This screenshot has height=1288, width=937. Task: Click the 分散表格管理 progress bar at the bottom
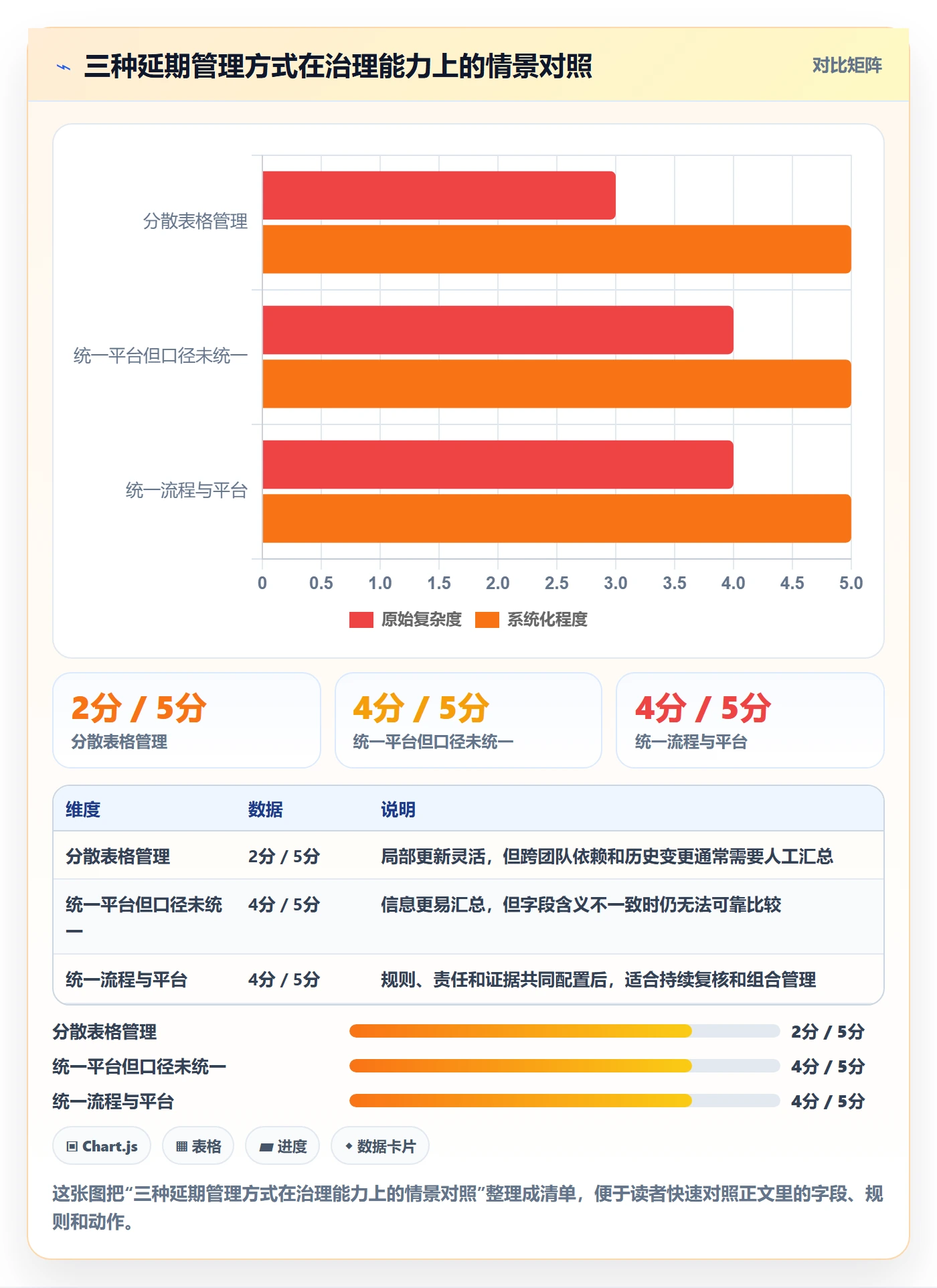click(x=564, y=1031)
